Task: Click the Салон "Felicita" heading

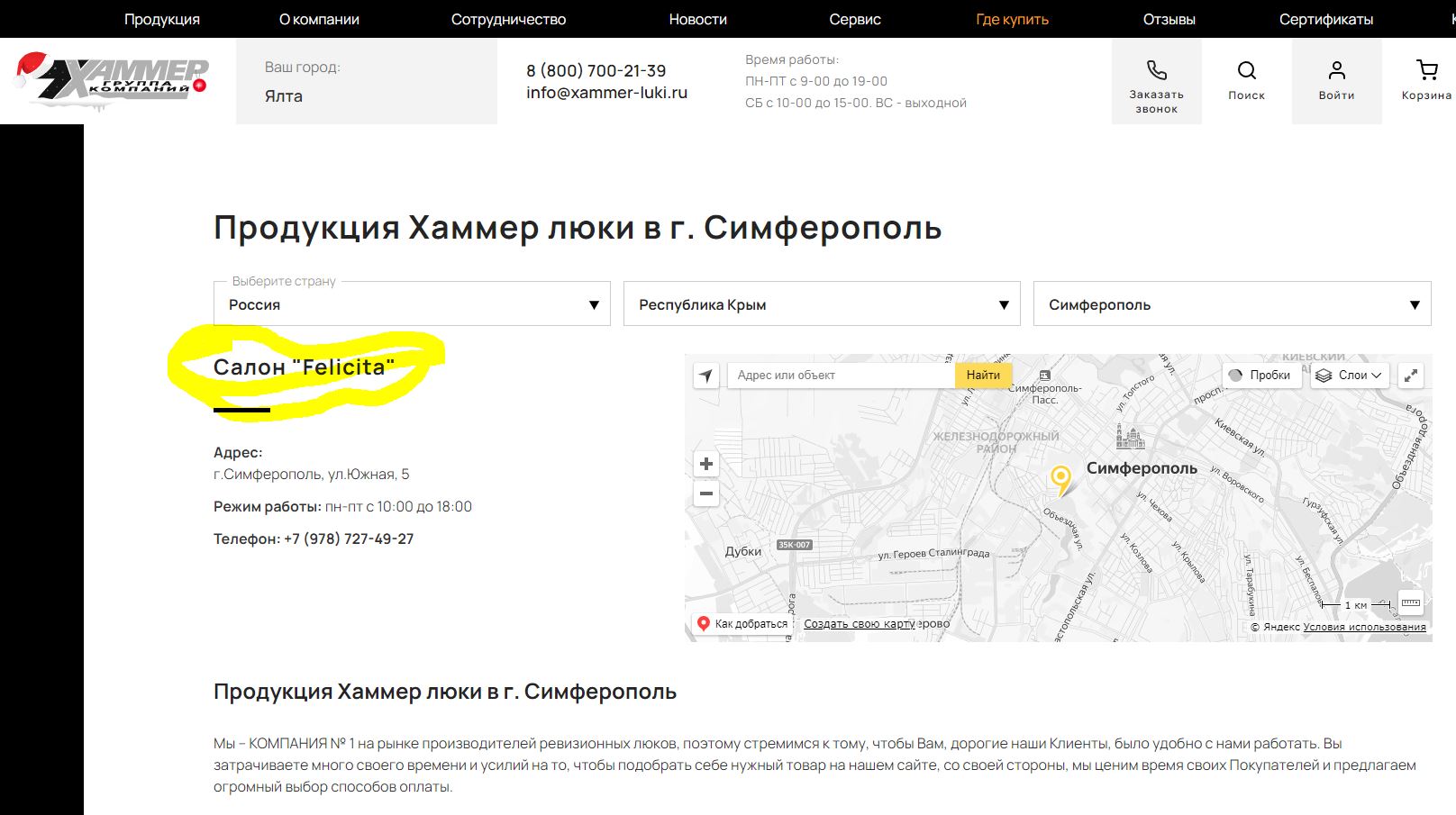Action: coord(305,367)
